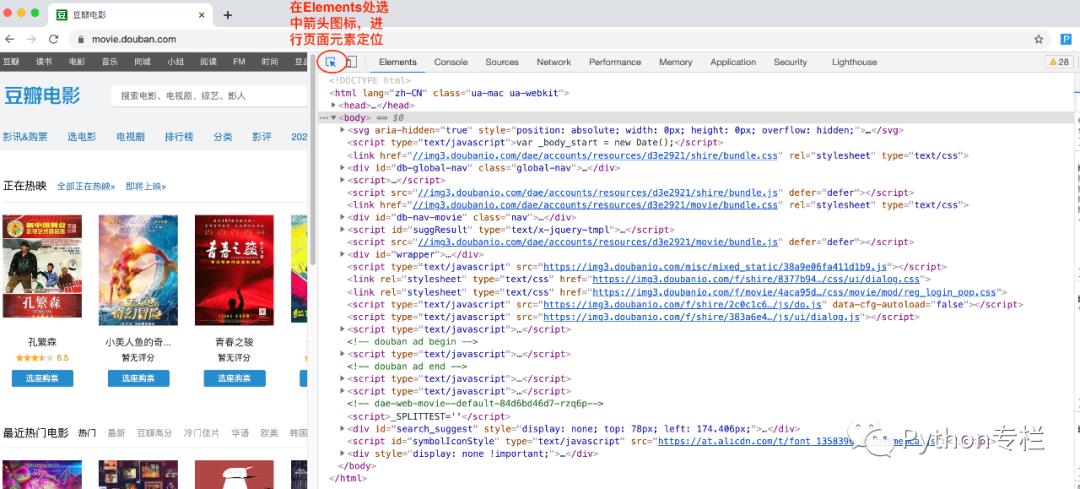Open the blue P profile icon
This screenshot has width=1080, height=489.
(1066, 39)
